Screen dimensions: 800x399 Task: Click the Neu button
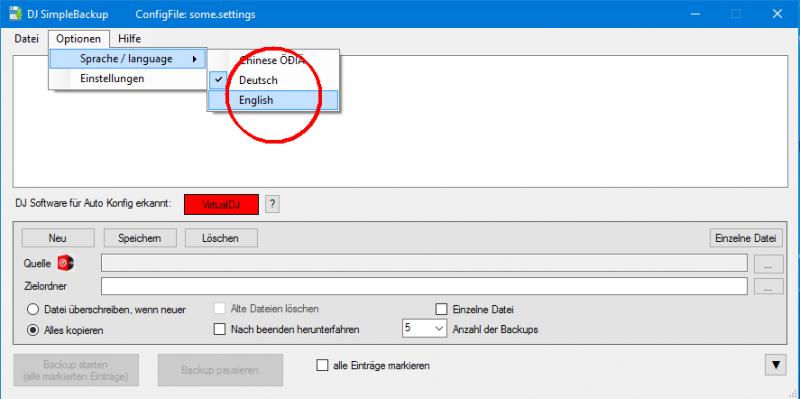point(58,238)
